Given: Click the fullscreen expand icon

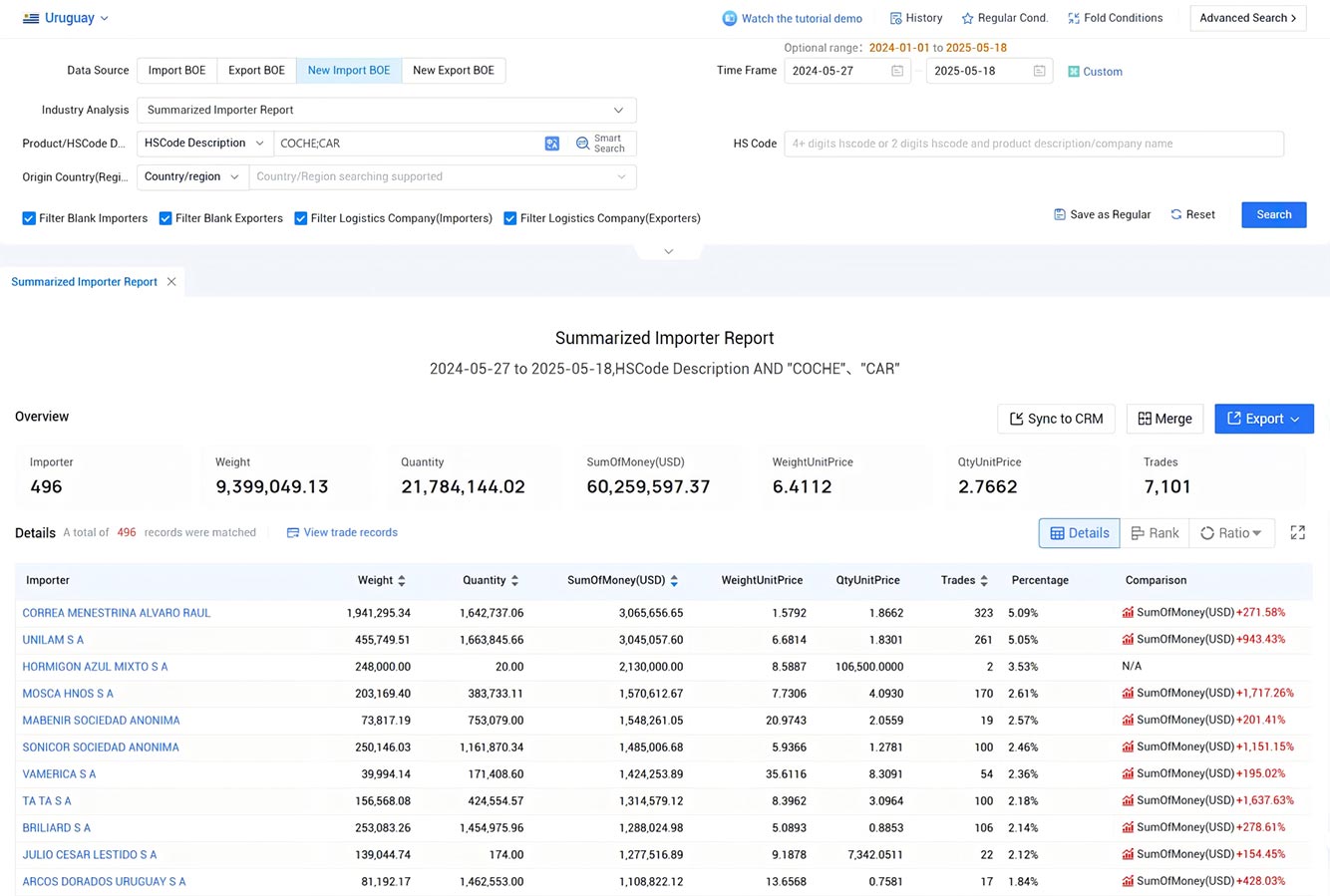Looking at the screenshot, I should click(1297, 532).
